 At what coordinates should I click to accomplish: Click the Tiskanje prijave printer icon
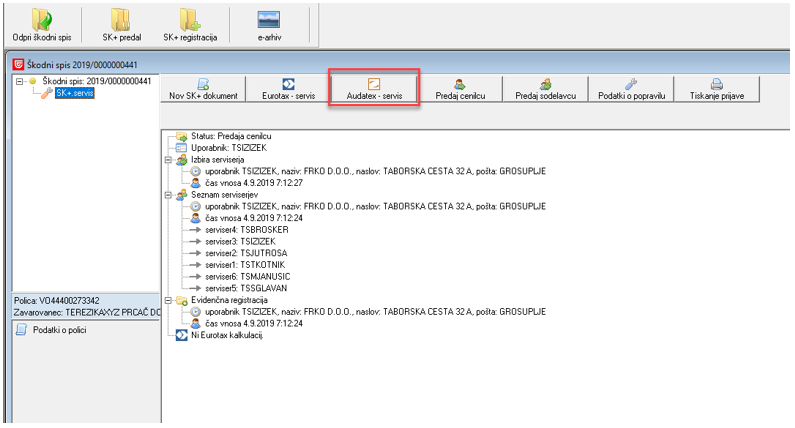click(x=716, y=88)
